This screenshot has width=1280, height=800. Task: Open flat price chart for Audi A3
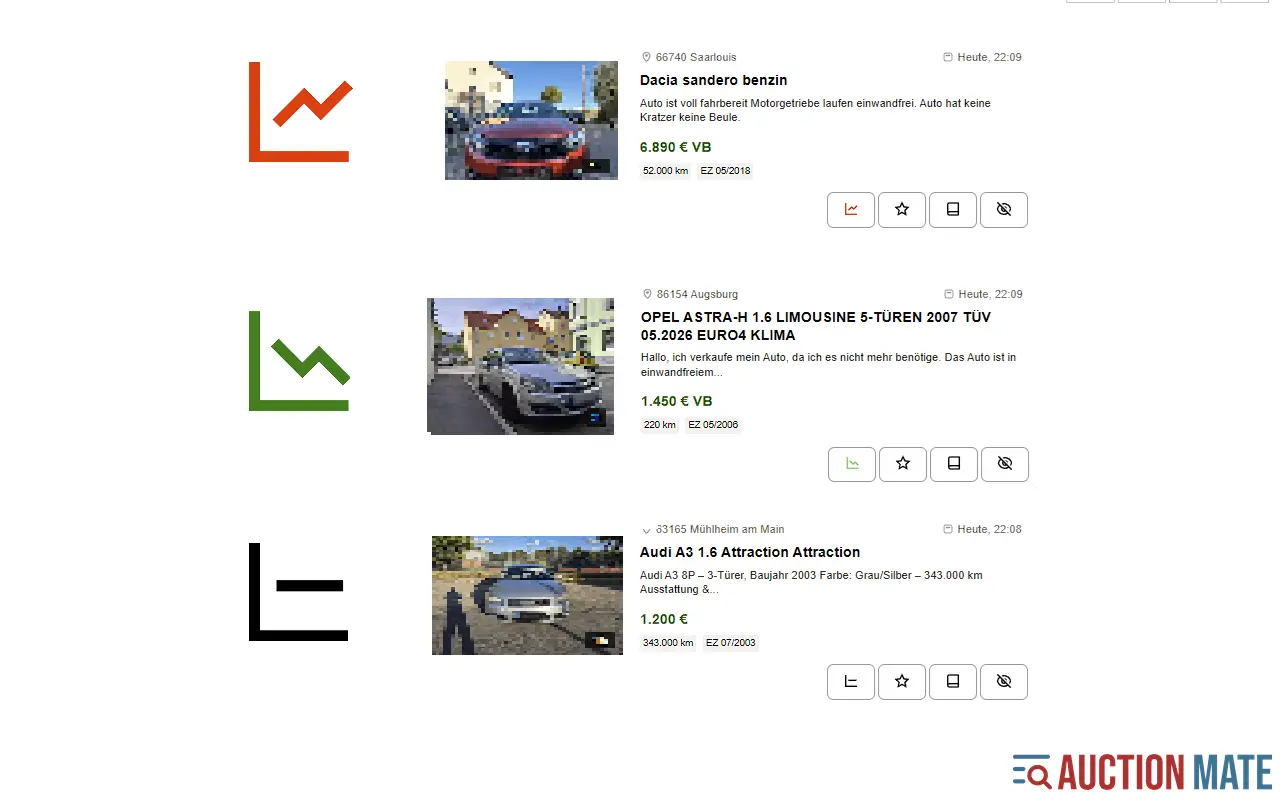(851, 682)
